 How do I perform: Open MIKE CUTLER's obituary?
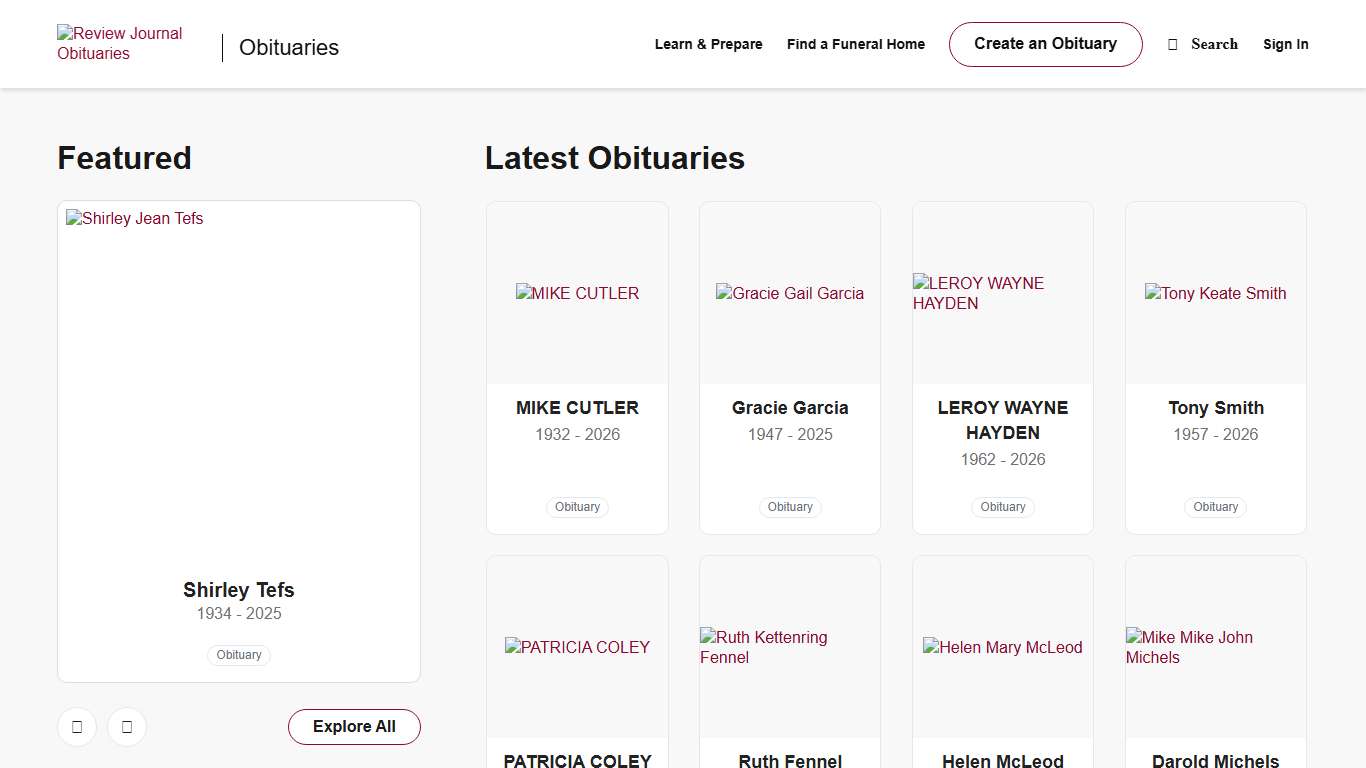577,408
